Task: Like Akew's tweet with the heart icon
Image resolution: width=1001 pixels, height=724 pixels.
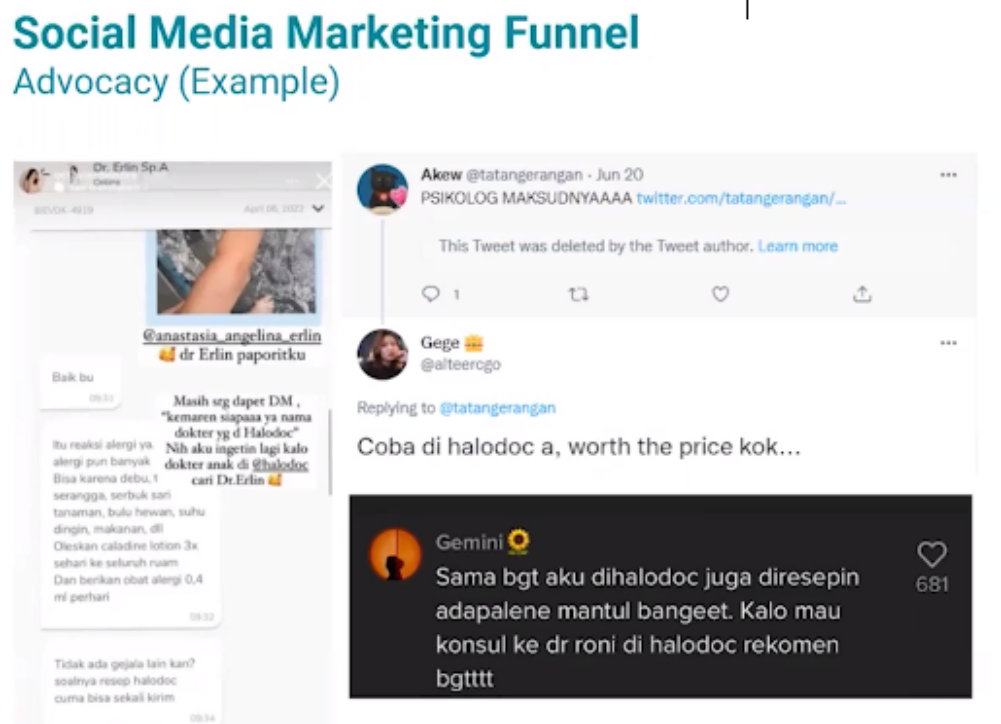Action: click(720, 294)
